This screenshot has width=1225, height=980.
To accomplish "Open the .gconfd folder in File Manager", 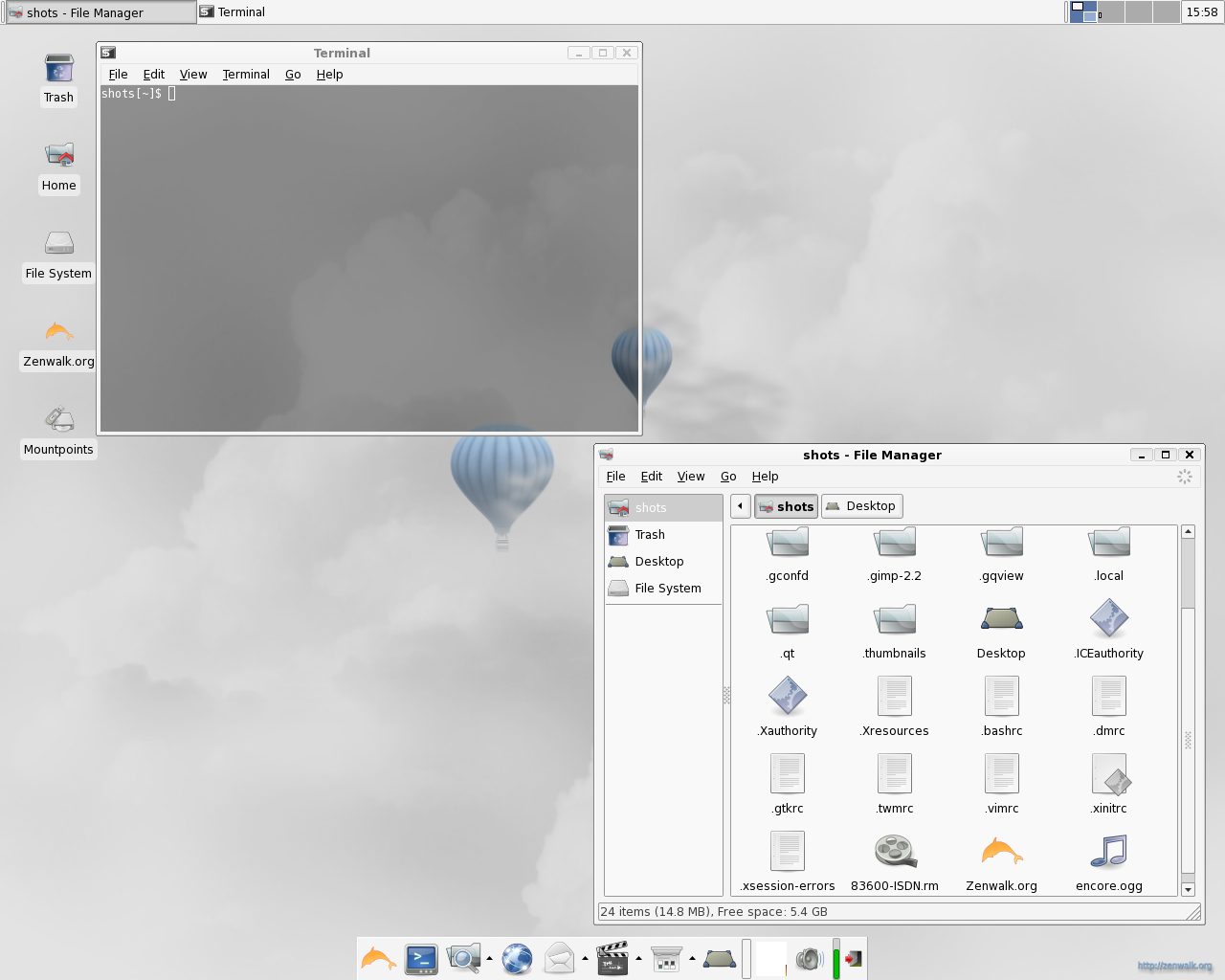I will (788, 543).
